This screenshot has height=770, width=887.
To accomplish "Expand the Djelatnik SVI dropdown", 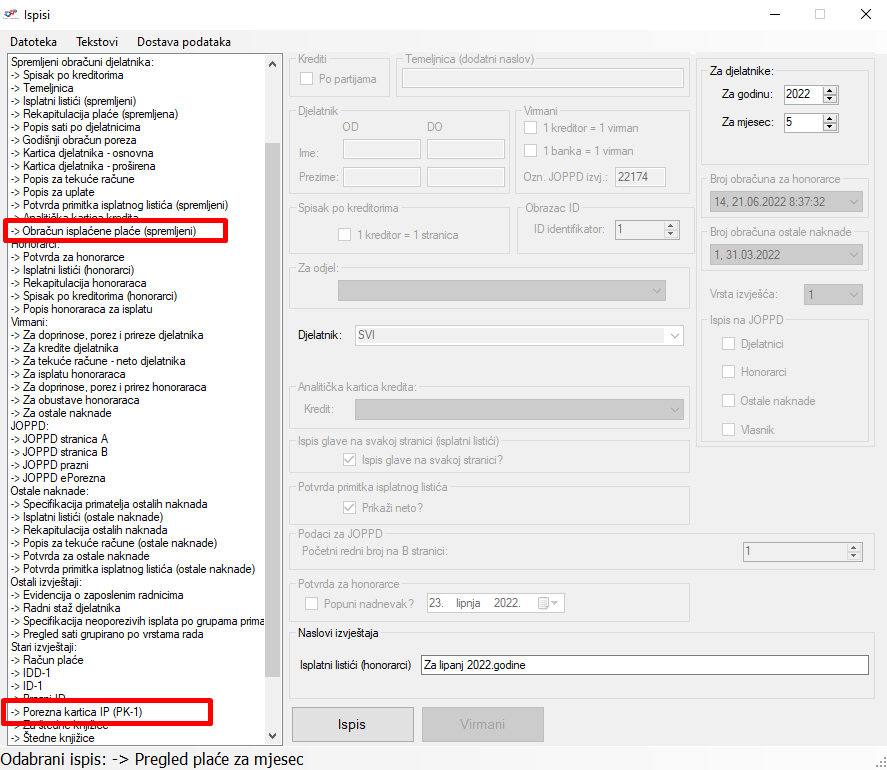I will click(674, 336).
